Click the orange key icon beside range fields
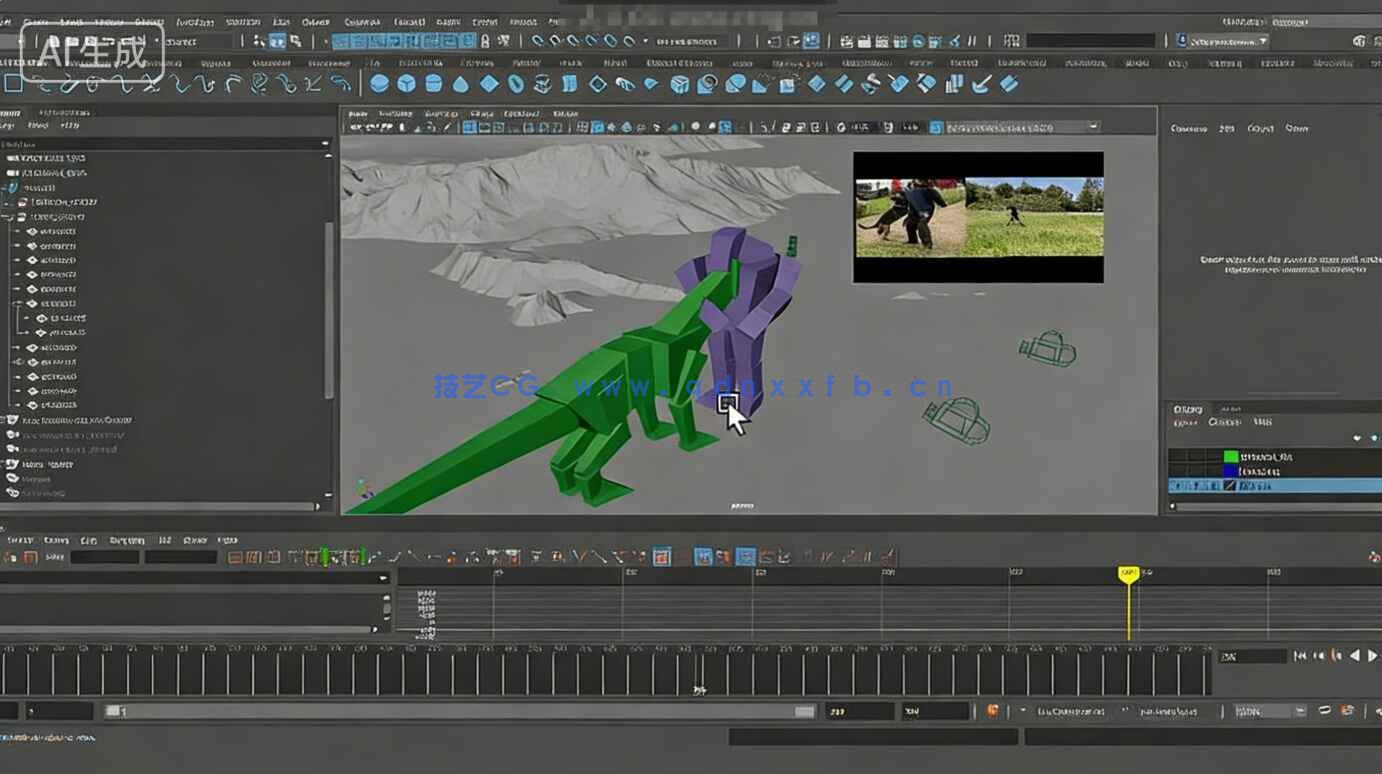This screenshot has width=1382, height=774. pyautogui.click(x=993, y=711)
